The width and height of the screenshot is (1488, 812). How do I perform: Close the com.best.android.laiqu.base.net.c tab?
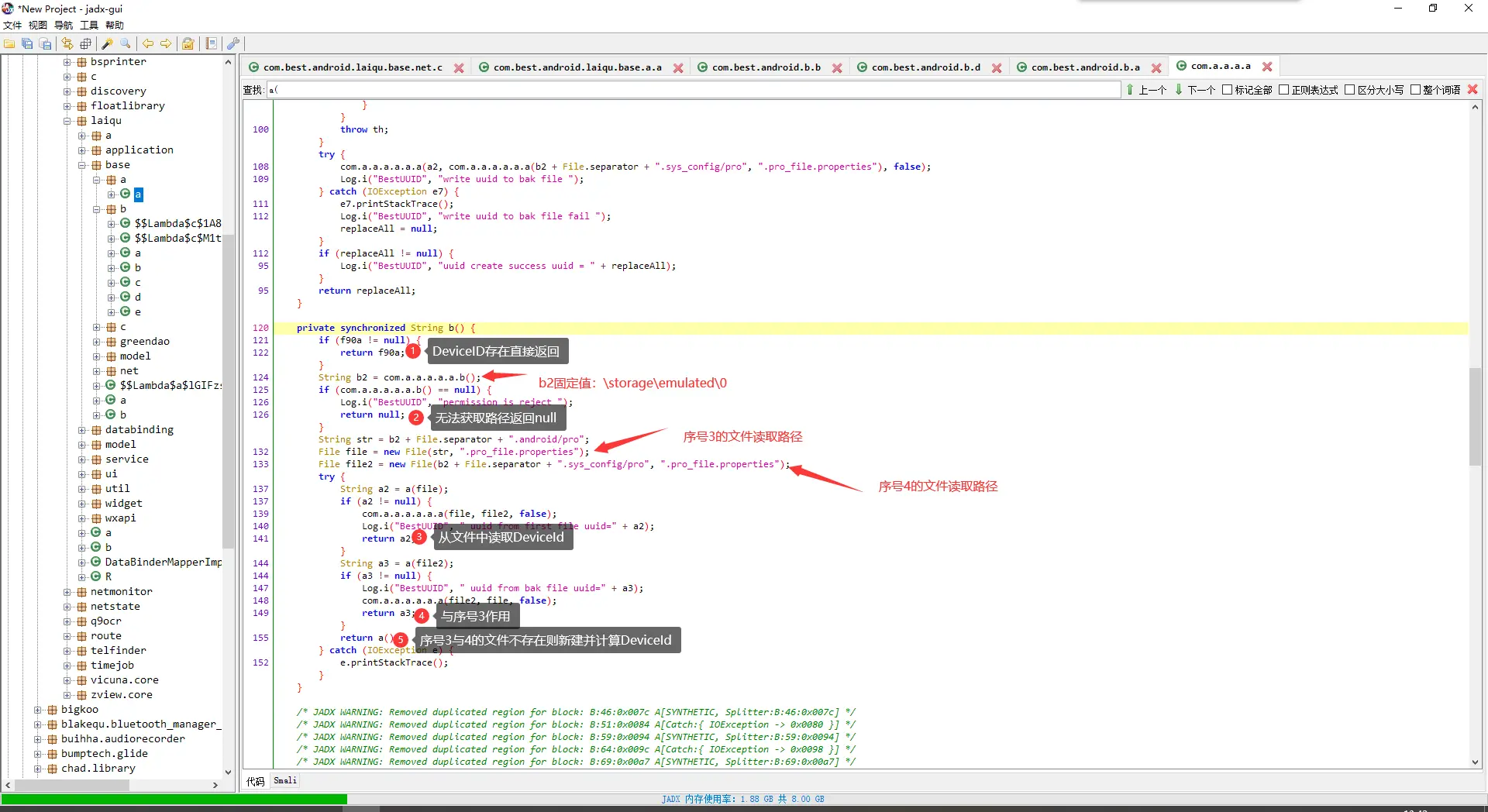pos(459,68)
